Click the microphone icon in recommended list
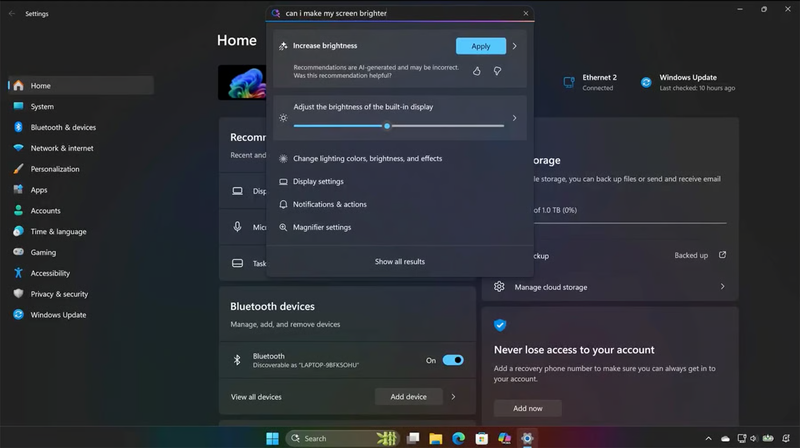 [x=237, y=227]
